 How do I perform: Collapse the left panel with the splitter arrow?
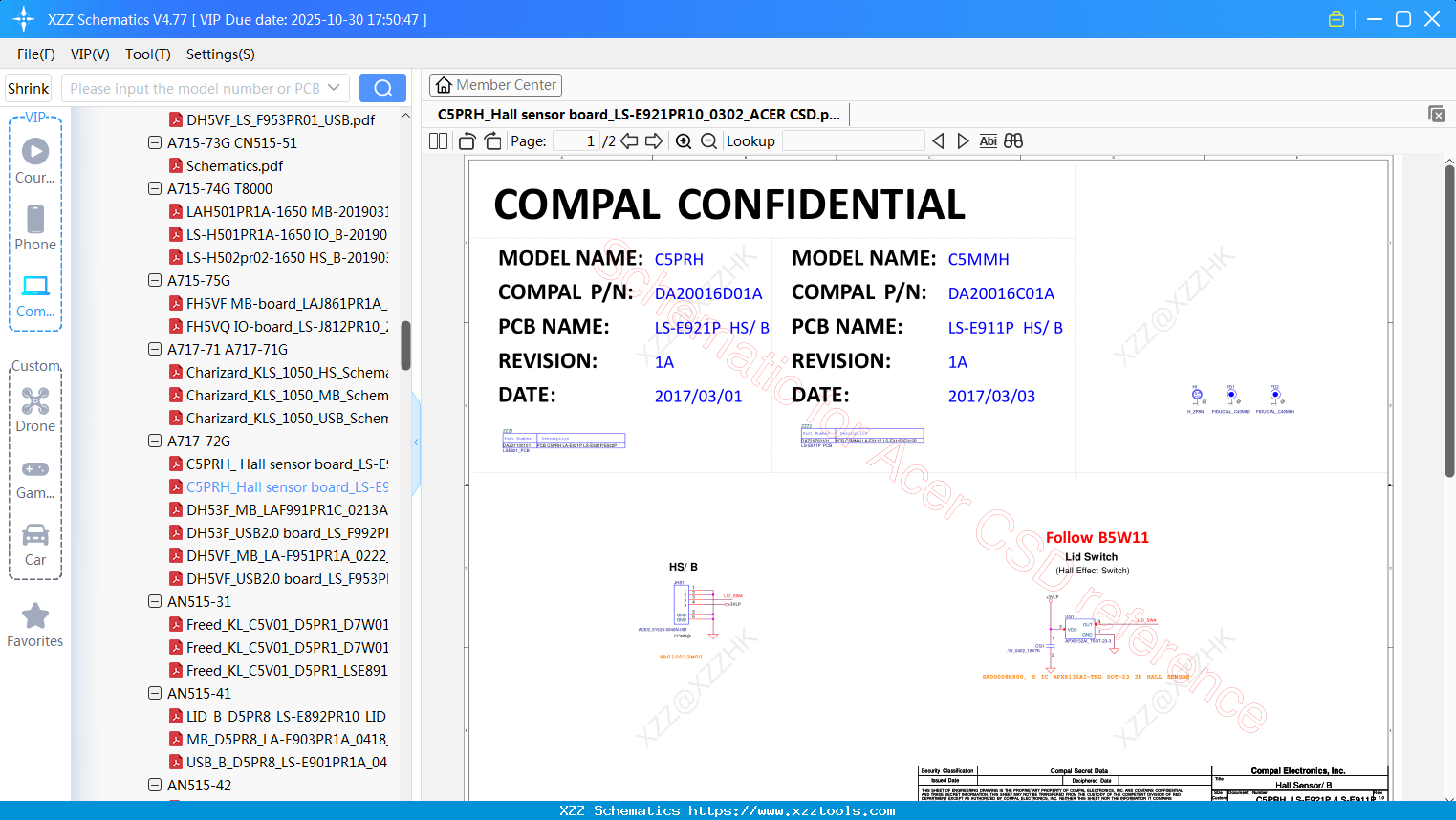tap(416, 442)
